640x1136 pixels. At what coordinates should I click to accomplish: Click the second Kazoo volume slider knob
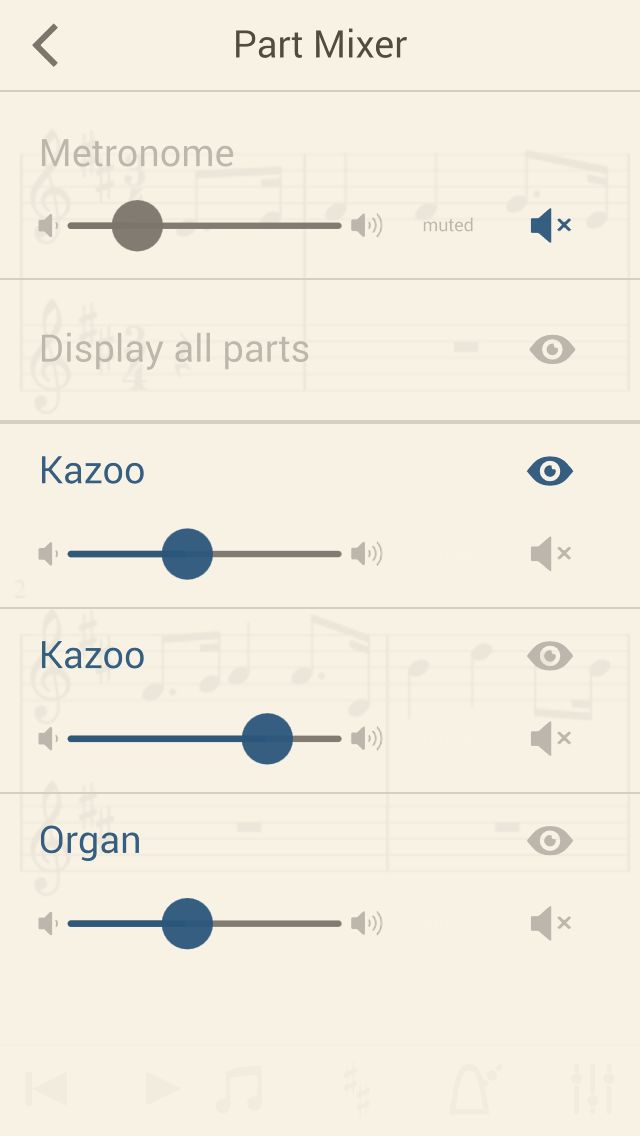coord(267,739)
